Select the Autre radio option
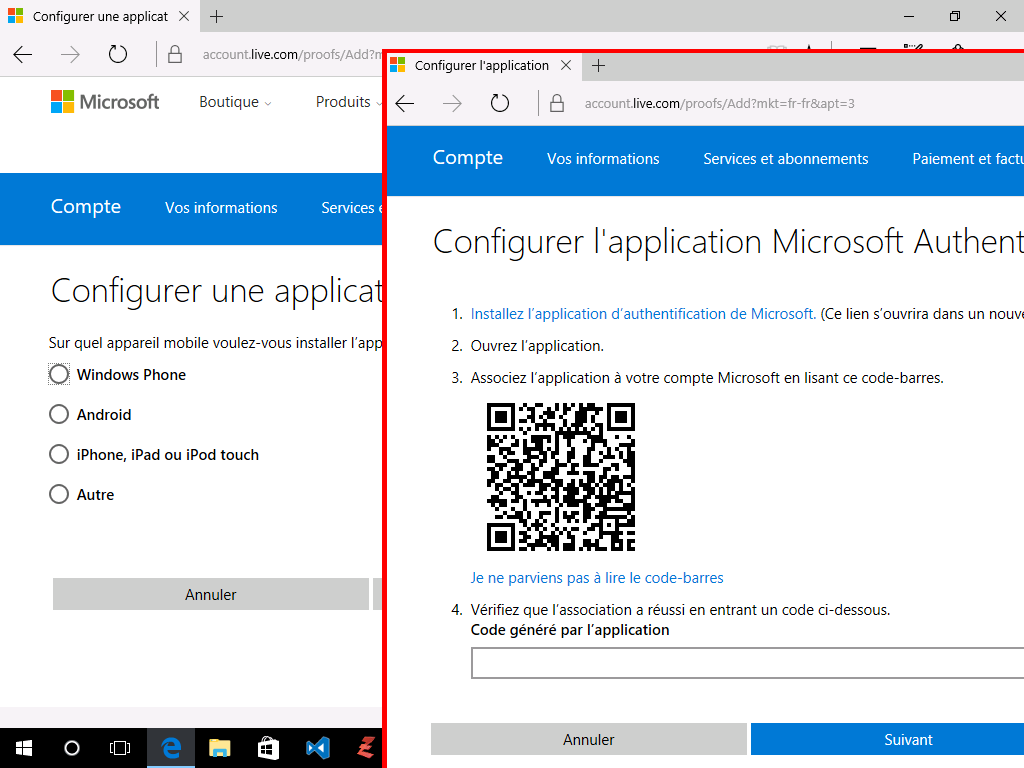1024x768 pixels. (x=59, y=494)
